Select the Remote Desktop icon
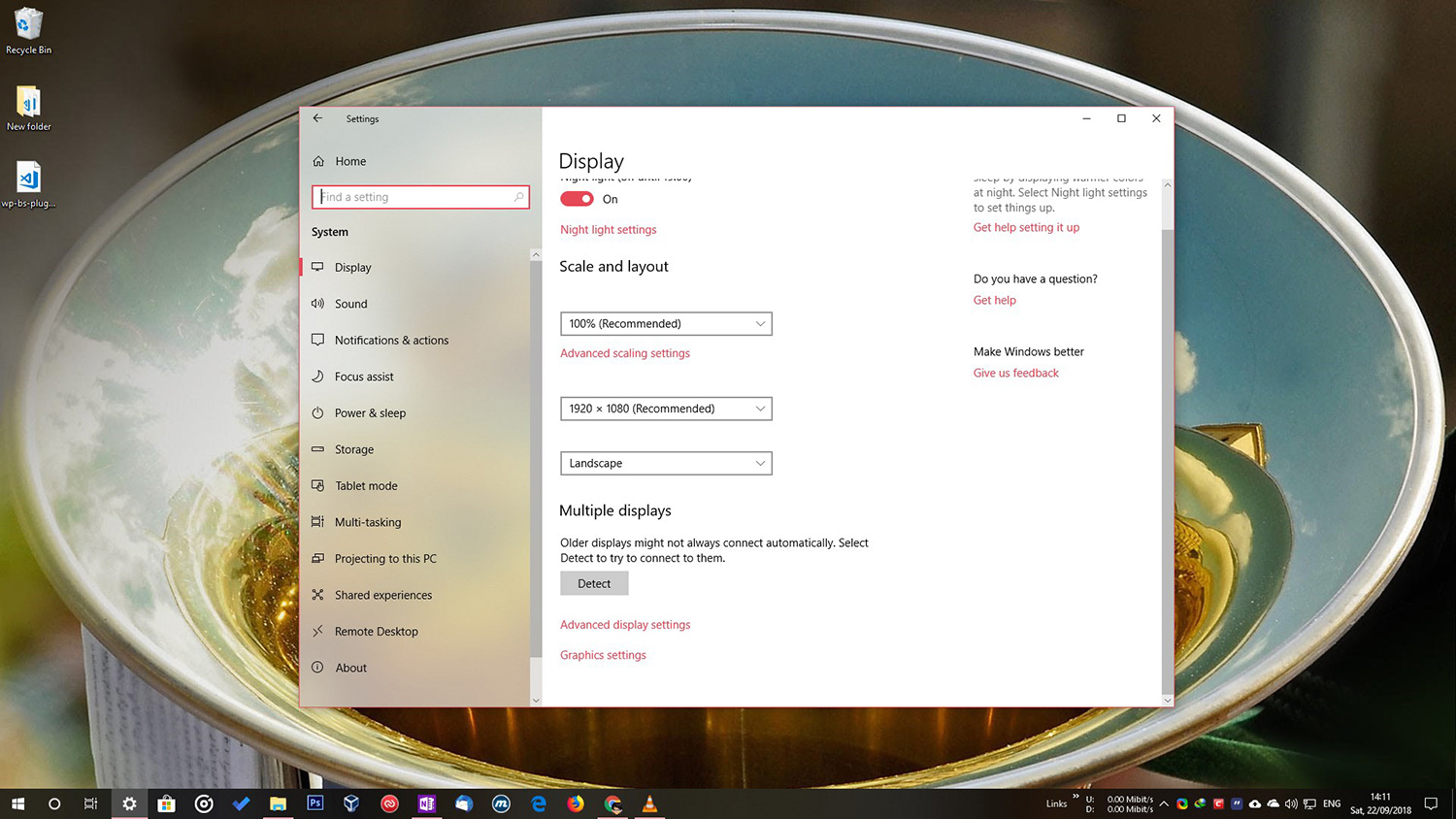The width and height of the screenshot is (1456, 819). point(318,631)
